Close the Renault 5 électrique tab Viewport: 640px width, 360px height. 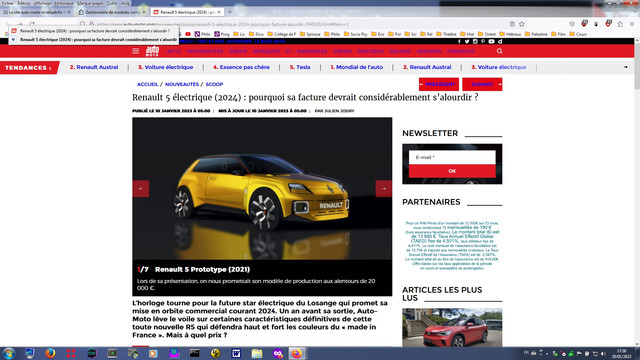(x=219, y=12)
